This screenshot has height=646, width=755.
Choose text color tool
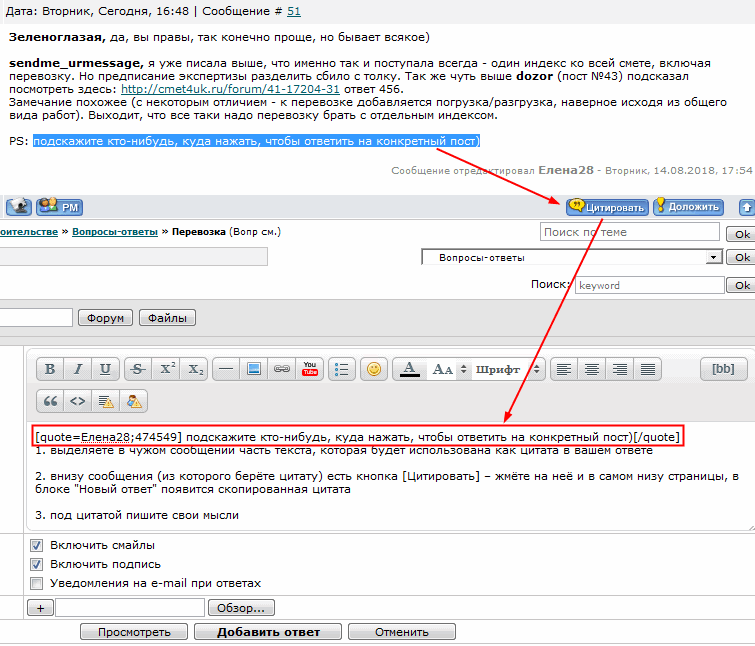point(409,369)
